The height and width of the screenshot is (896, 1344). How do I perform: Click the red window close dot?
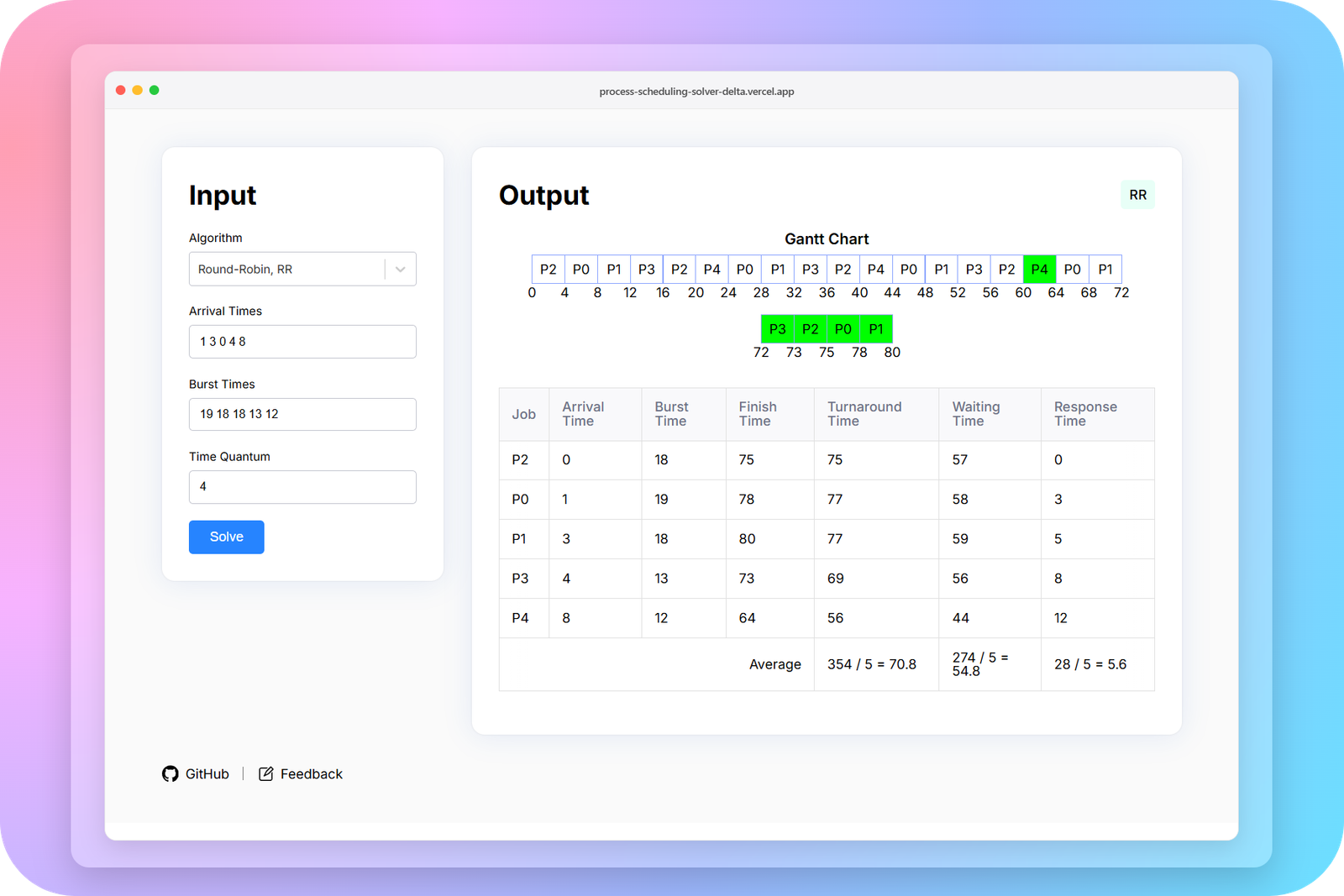tap(121, 90)
